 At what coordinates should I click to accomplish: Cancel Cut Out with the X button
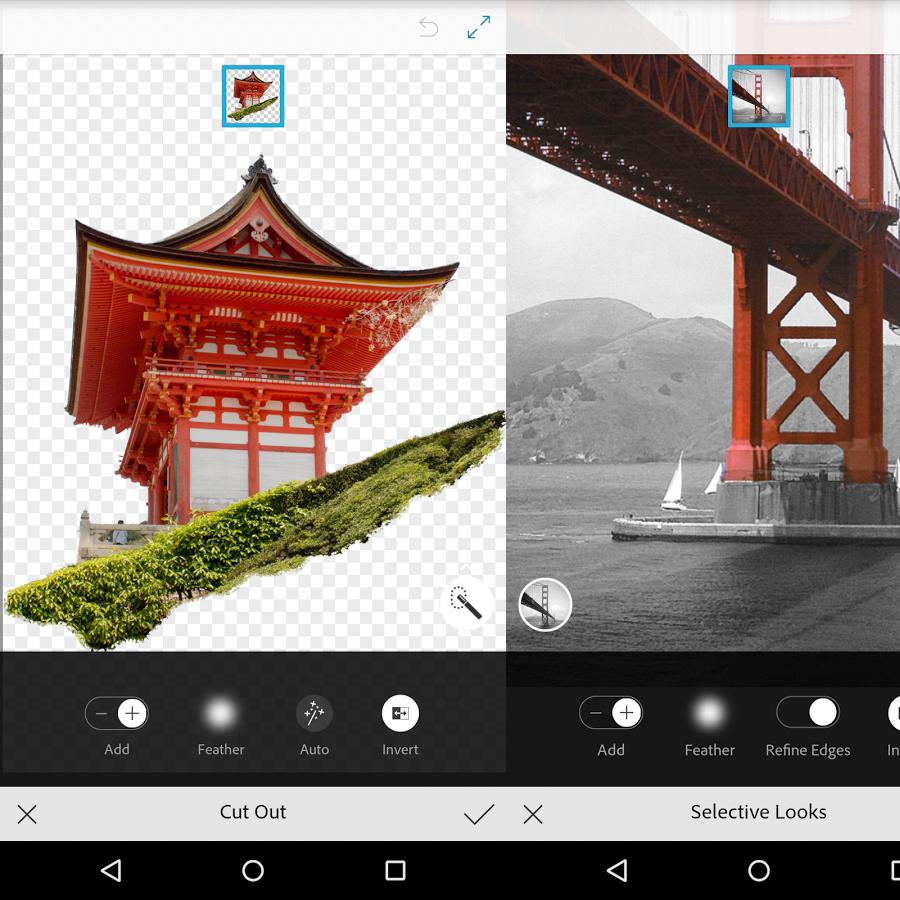27,812
